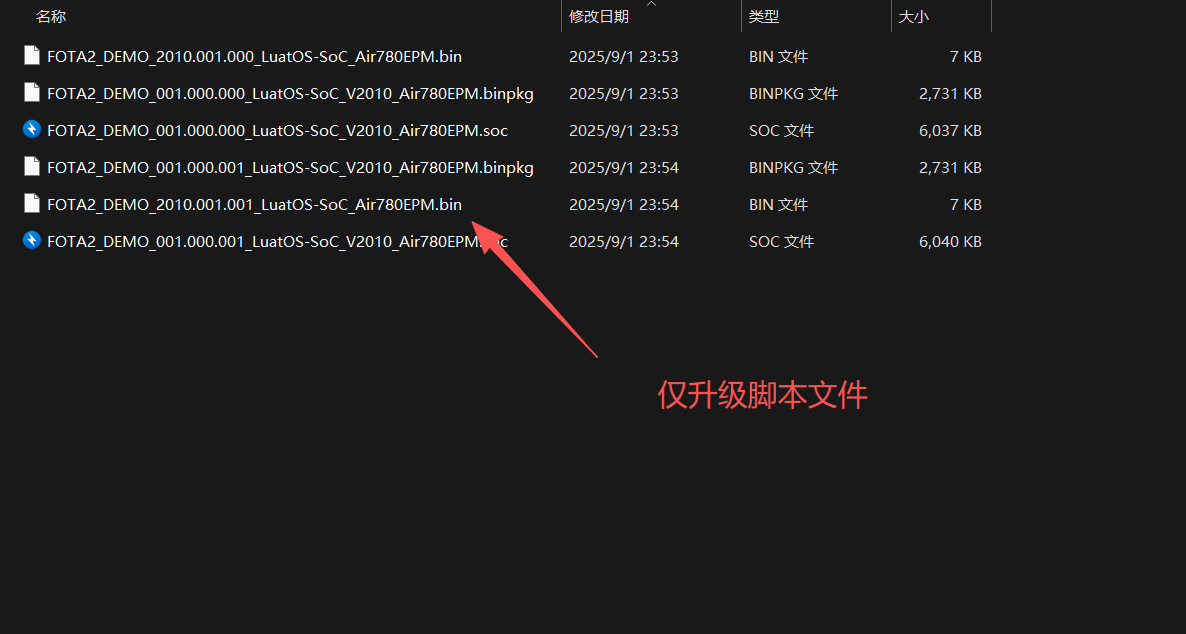Sort by the 修改日期 column header

point(599,17)
